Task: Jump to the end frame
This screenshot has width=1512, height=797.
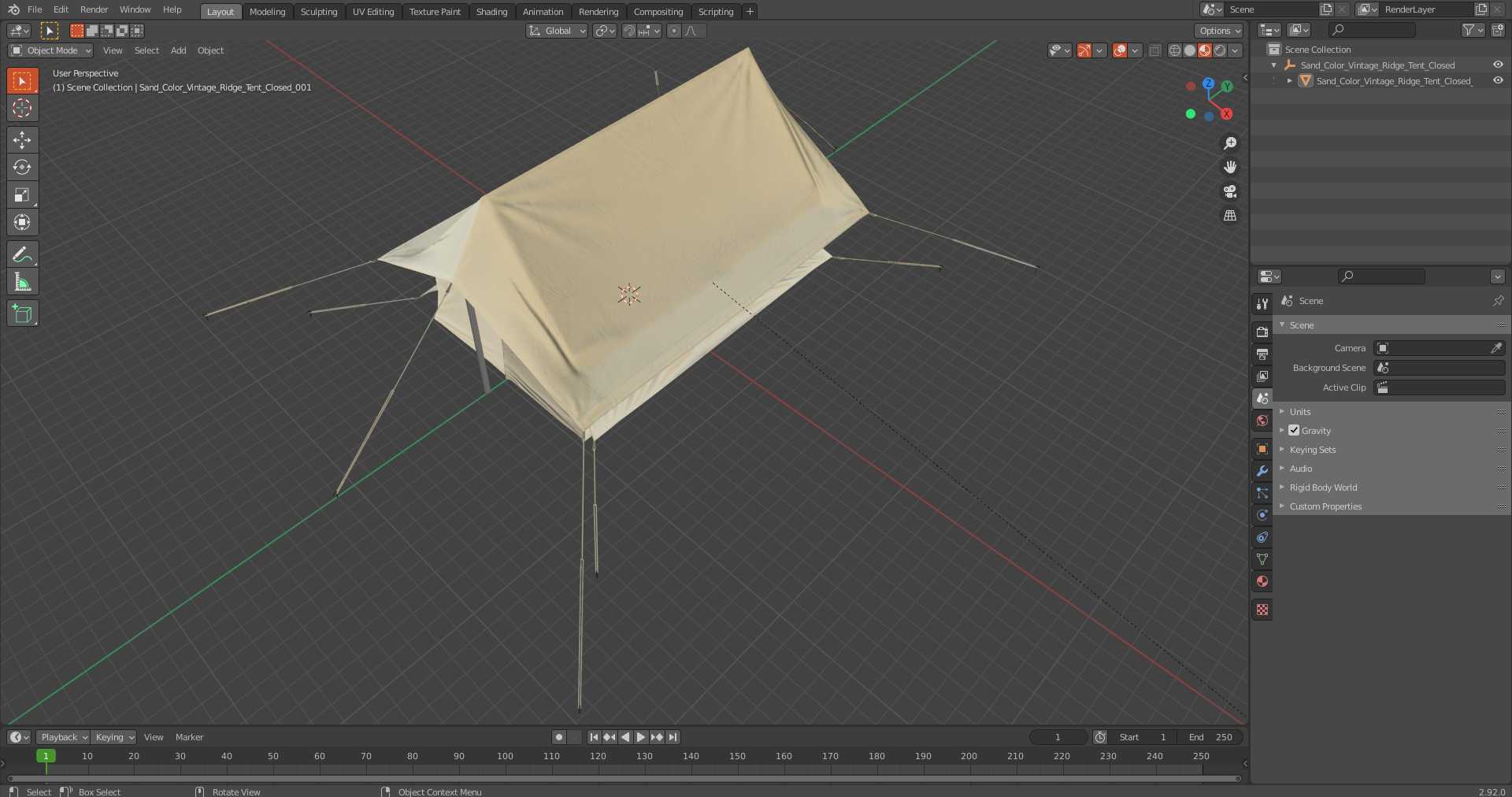Action: click(673, 737)
